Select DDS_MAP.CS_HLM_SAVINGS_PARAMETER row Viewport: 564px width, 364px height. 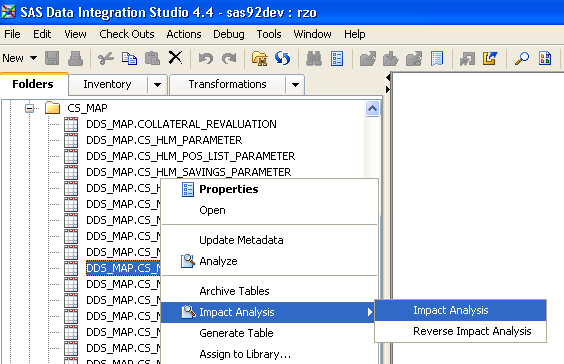point(188,172)
